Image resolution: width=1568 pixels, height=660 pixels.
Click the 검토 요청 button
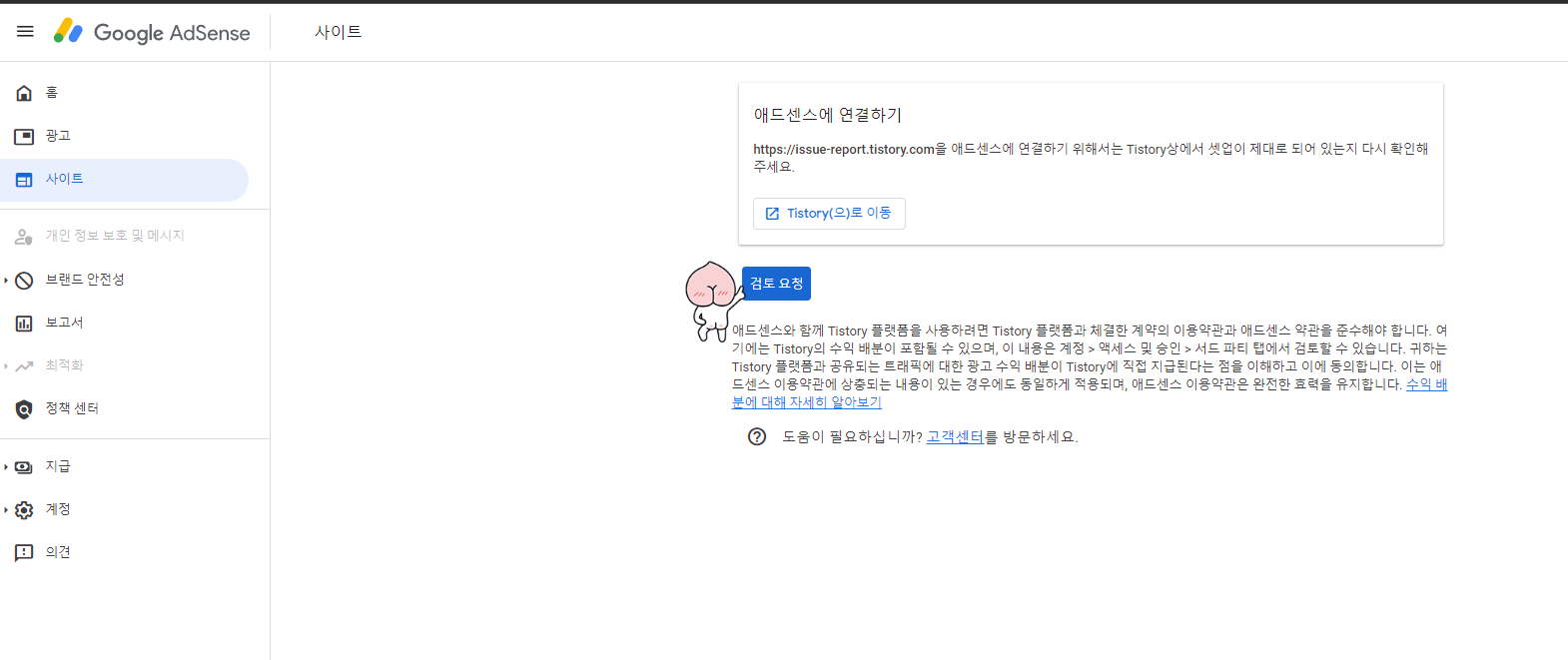[776, 284]
